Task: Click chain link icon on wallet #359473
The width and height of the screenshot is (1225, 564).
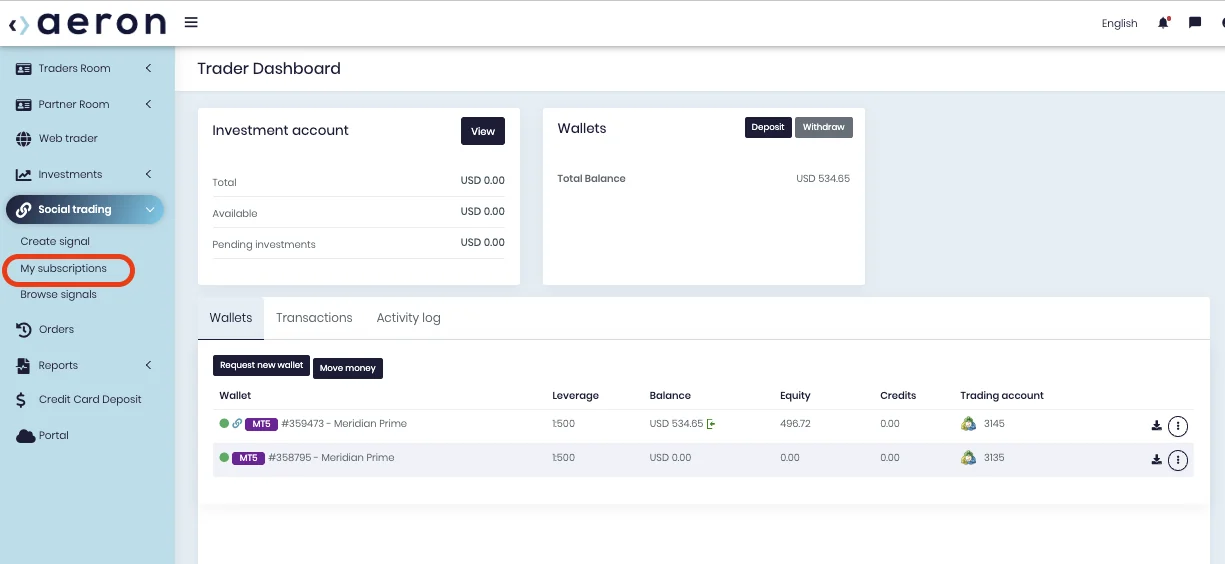Action: [x=237, y=424]
